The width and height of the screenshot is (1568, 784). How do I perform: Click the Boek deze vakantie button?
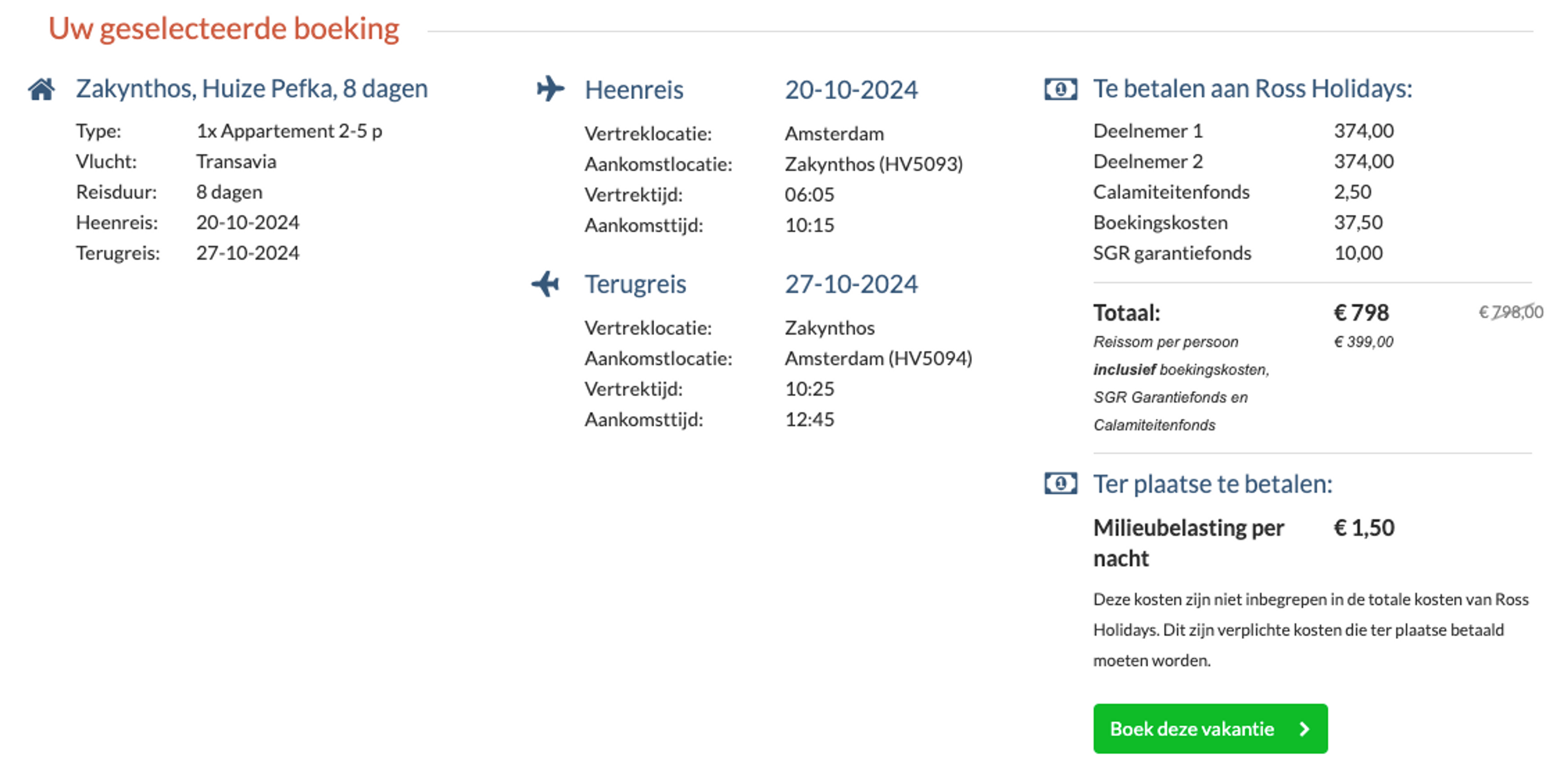pos(1210,728)
